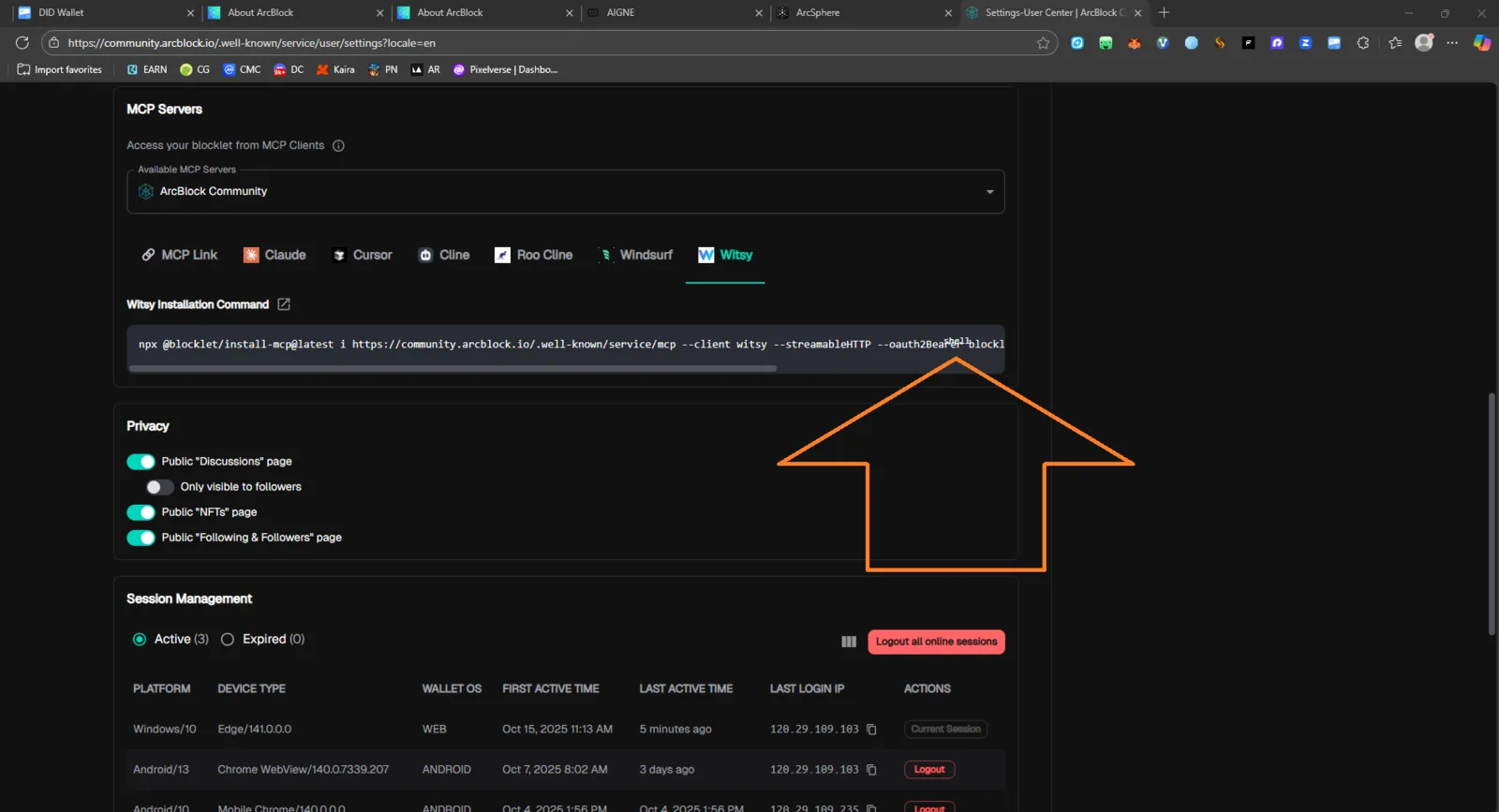
Task: Open the blue rounded-square target extension icon
Action: pos(1077,43)
